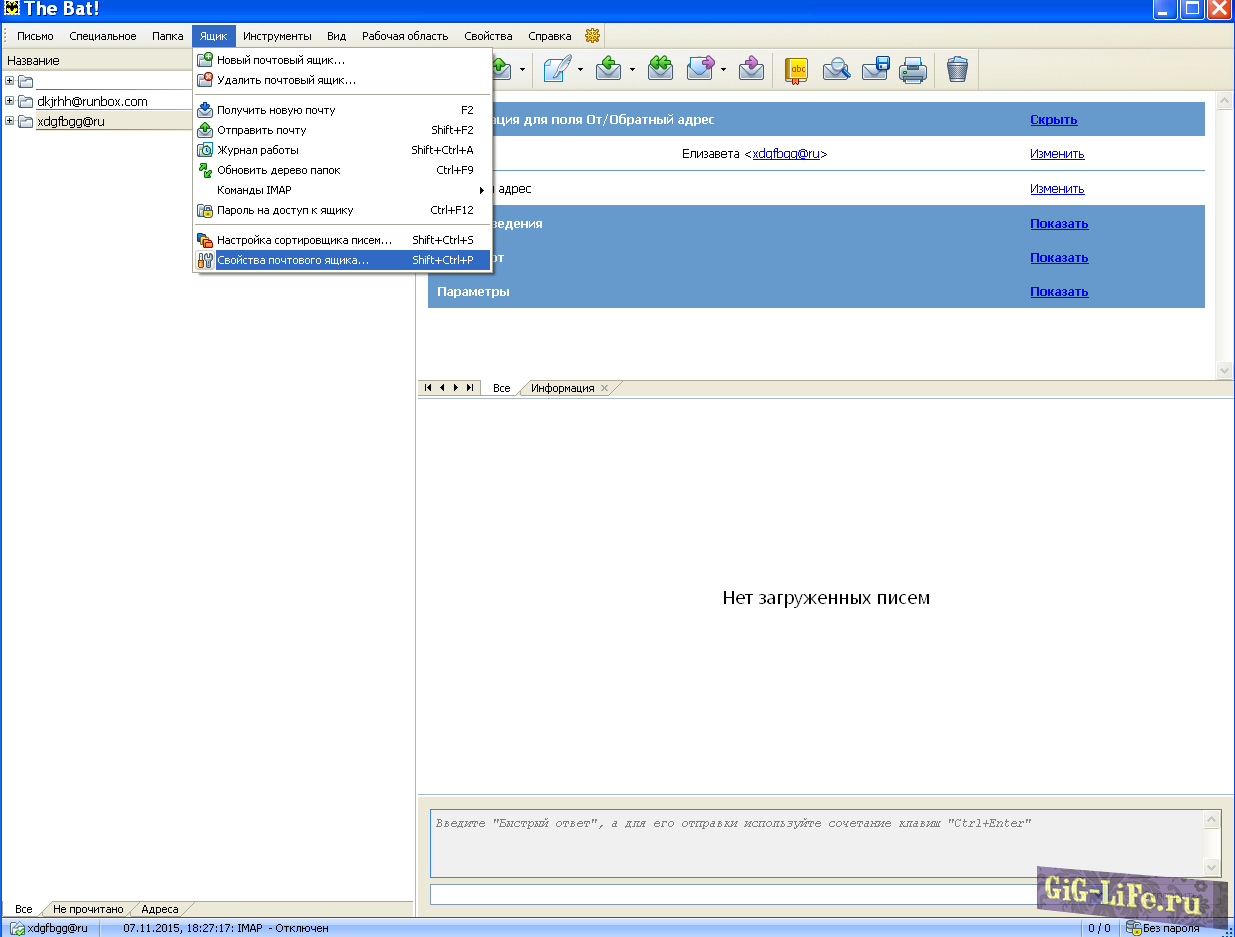The height and width of the screenshot is (937, 1235).
Task: Switch to the Не прочитано tab
Action: point(88,909)
